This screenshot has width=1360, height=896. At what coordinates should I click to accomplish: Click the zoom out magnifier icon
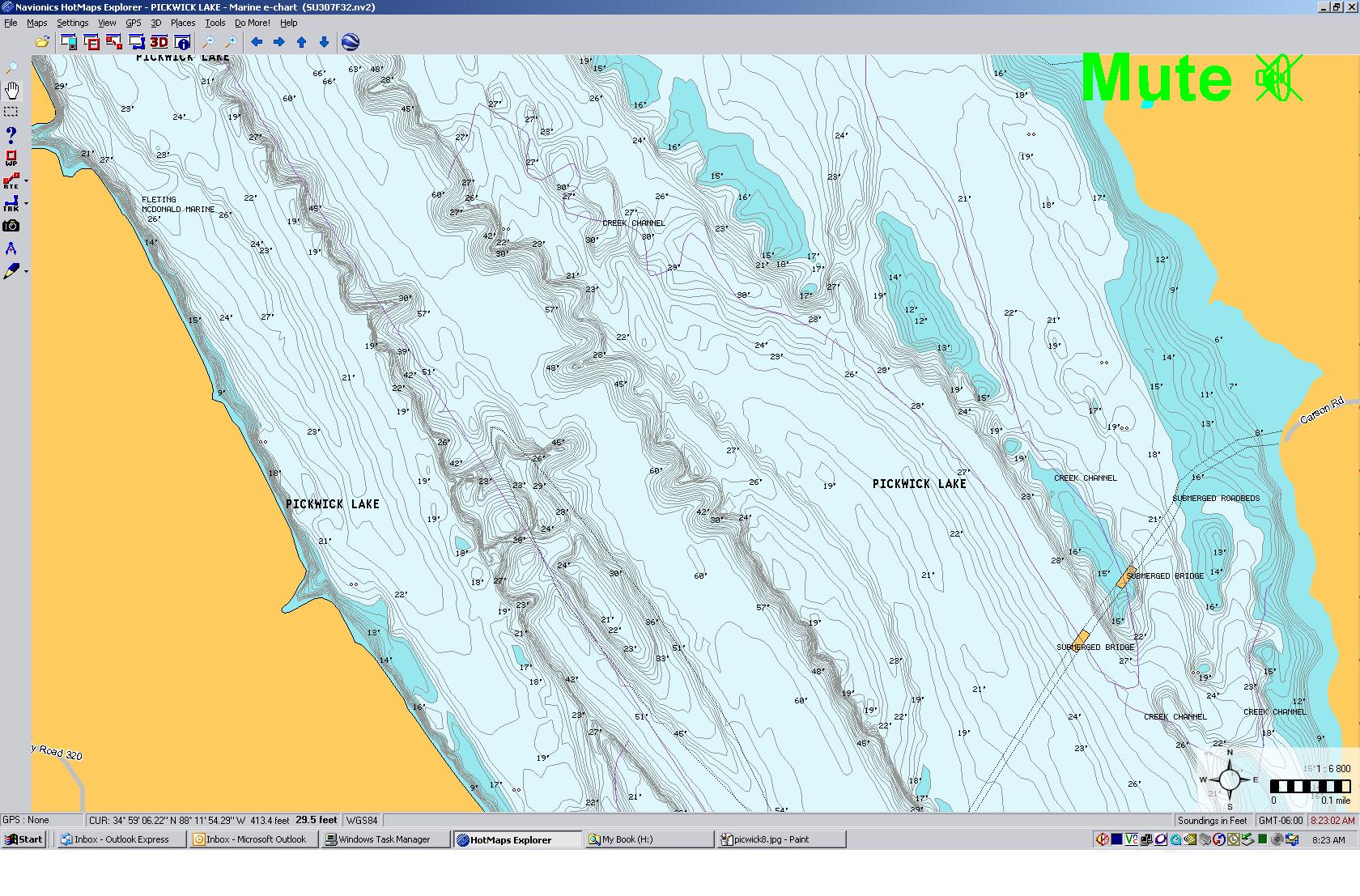208,42
